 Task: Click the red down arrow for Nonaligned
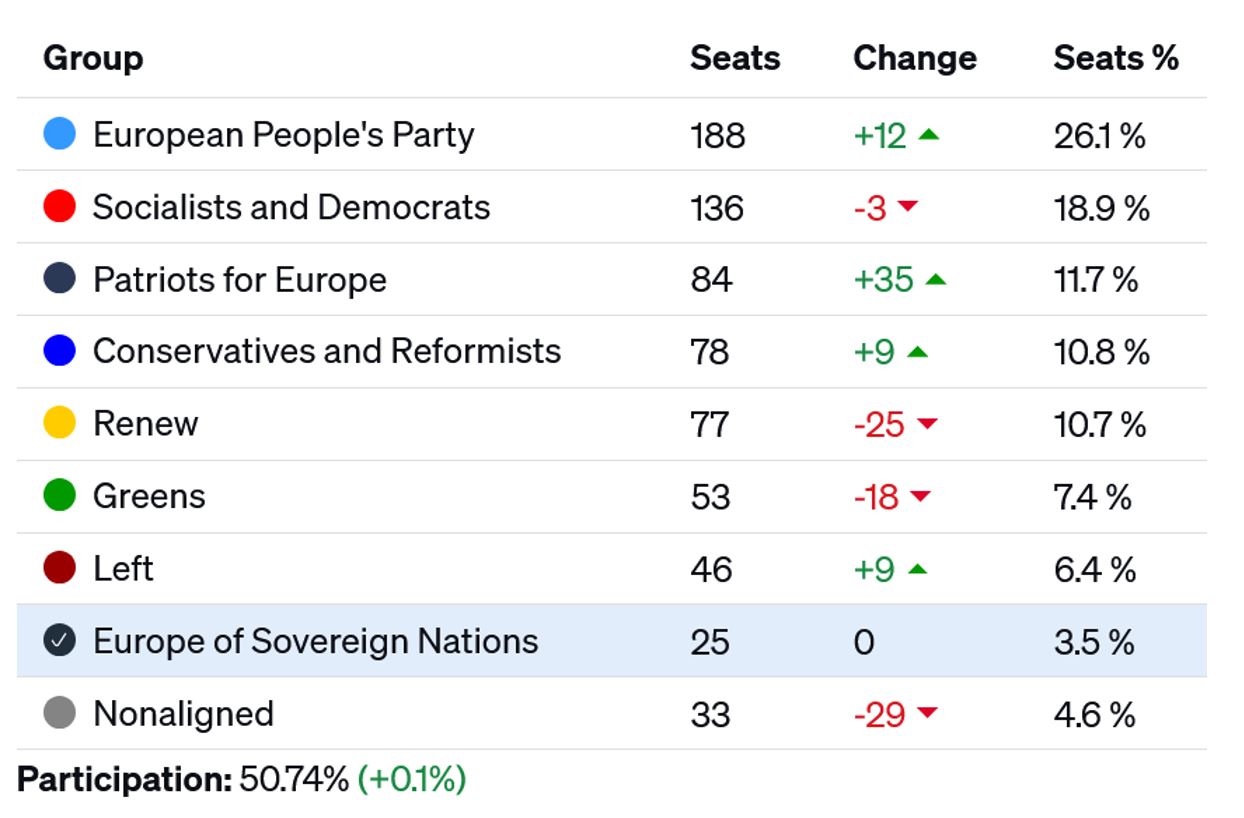click(927, 713)
